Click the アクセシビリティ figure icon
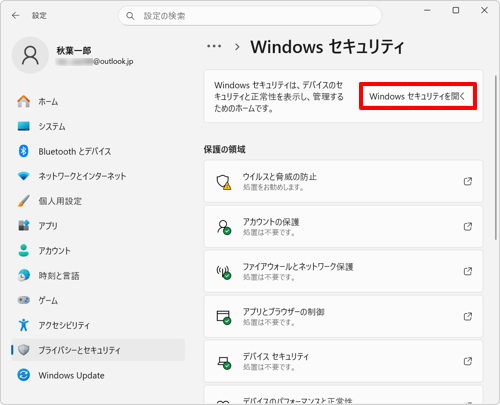This screenshot has width=500, height=405. coord(24,325)
